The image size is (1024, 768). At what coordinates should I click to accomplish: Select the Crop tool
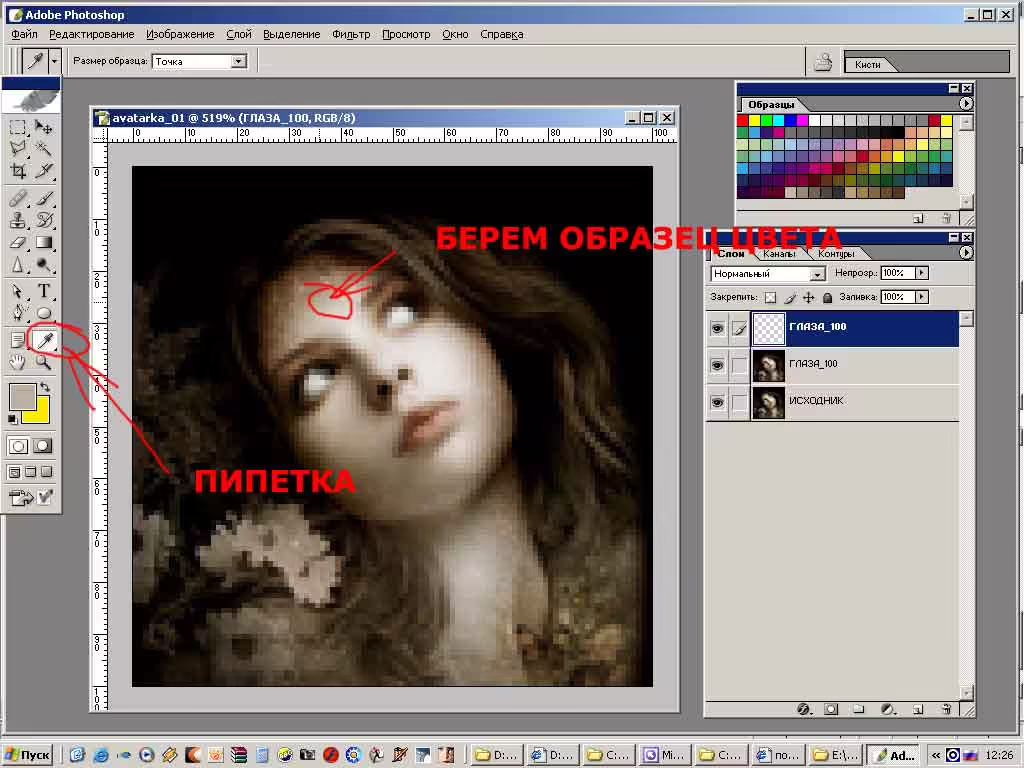coord(18,171)
